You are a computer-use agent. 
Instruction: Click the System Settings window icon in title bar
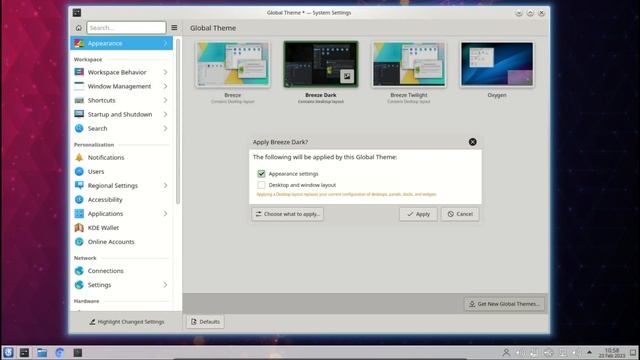point(77,13)
